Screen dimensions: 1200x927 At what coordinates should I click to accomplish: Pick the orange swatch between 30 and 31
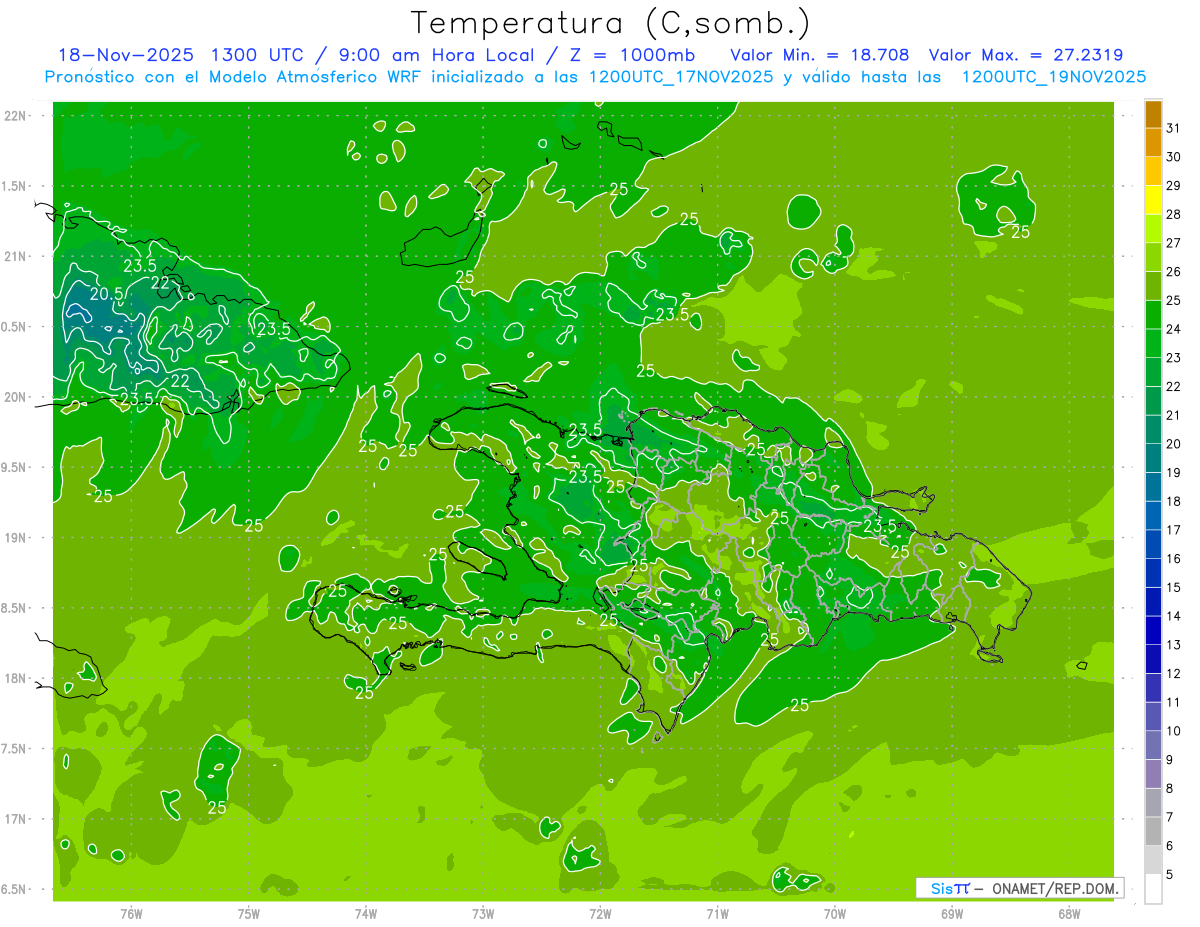pyautogui.click(x=1154, y=143)
